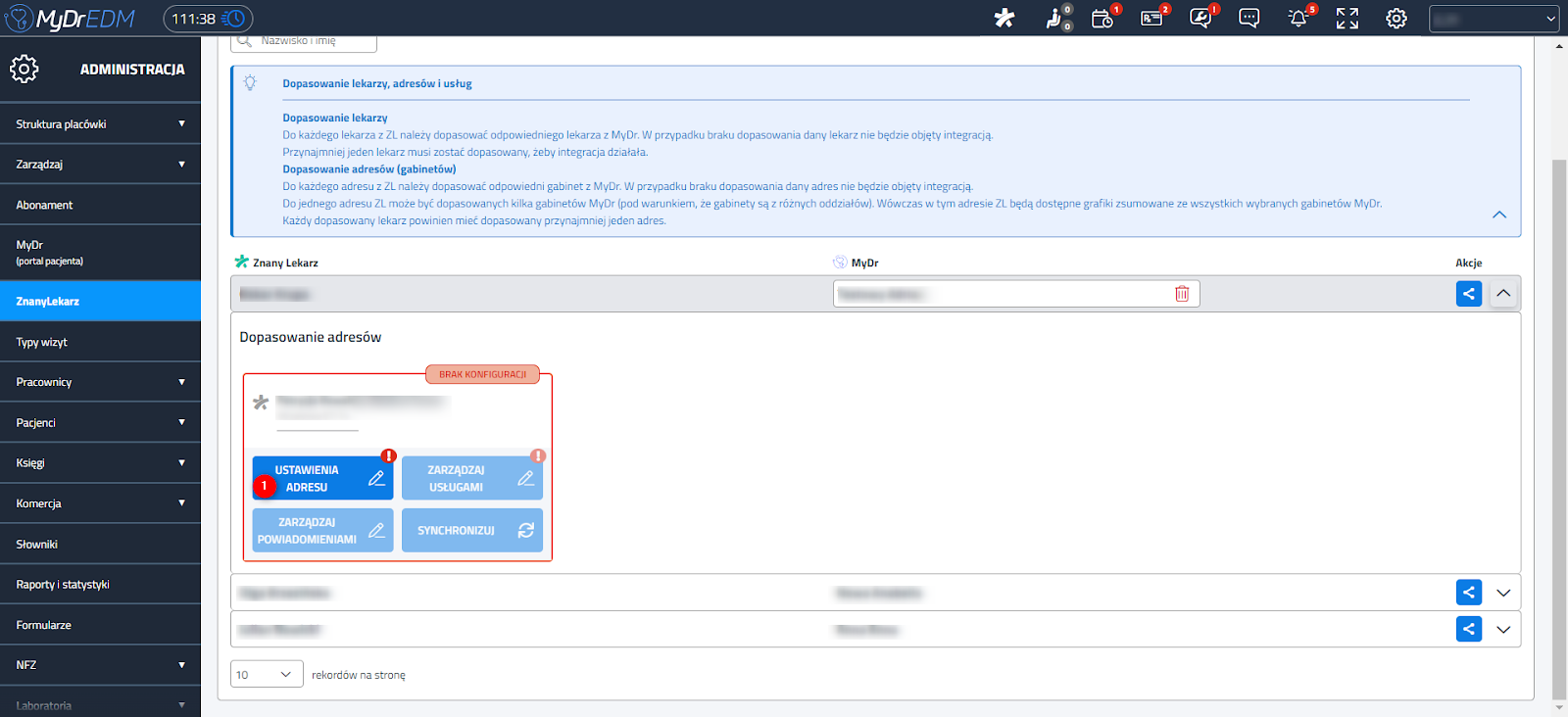Open records per page dropdown showing 10
The image size is (1568, 717).
click(x=267, y=674)
